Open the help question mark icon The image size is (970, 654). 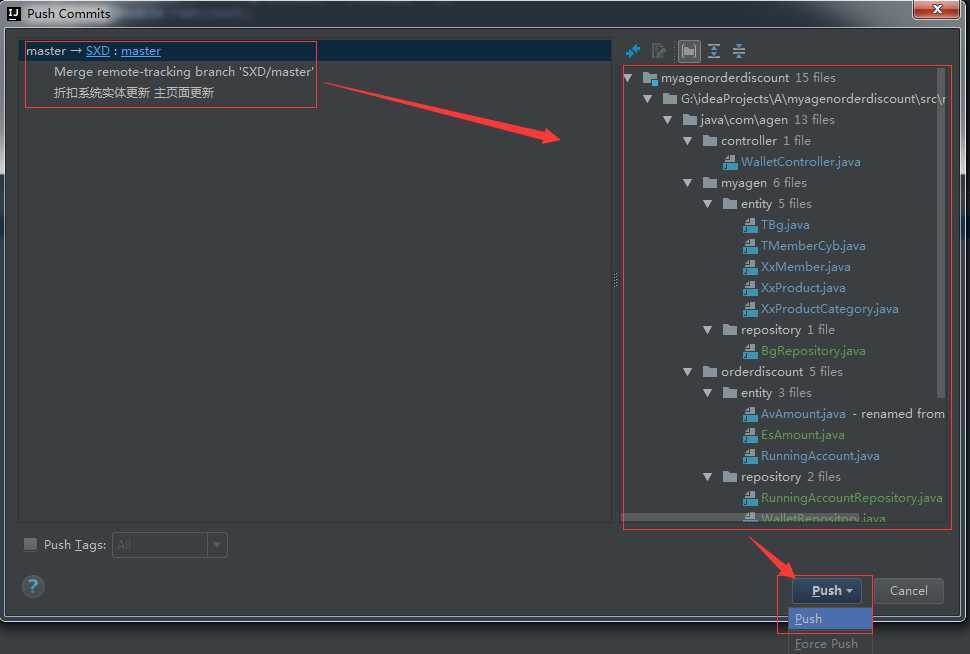point(33,585)
